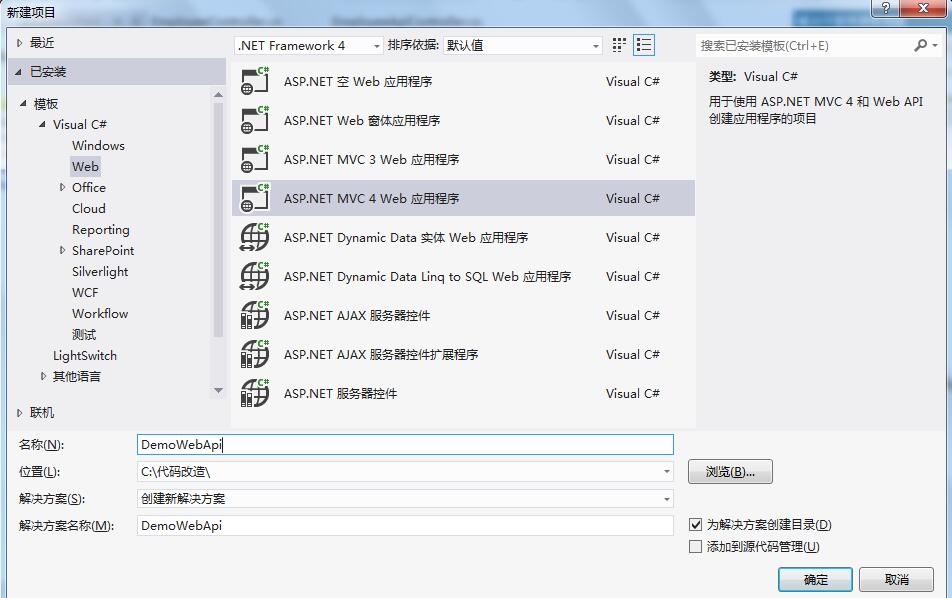Screen dimensions: 952x598
Task: Click template tree scrollbar down arrow
Action: (219, 390)
